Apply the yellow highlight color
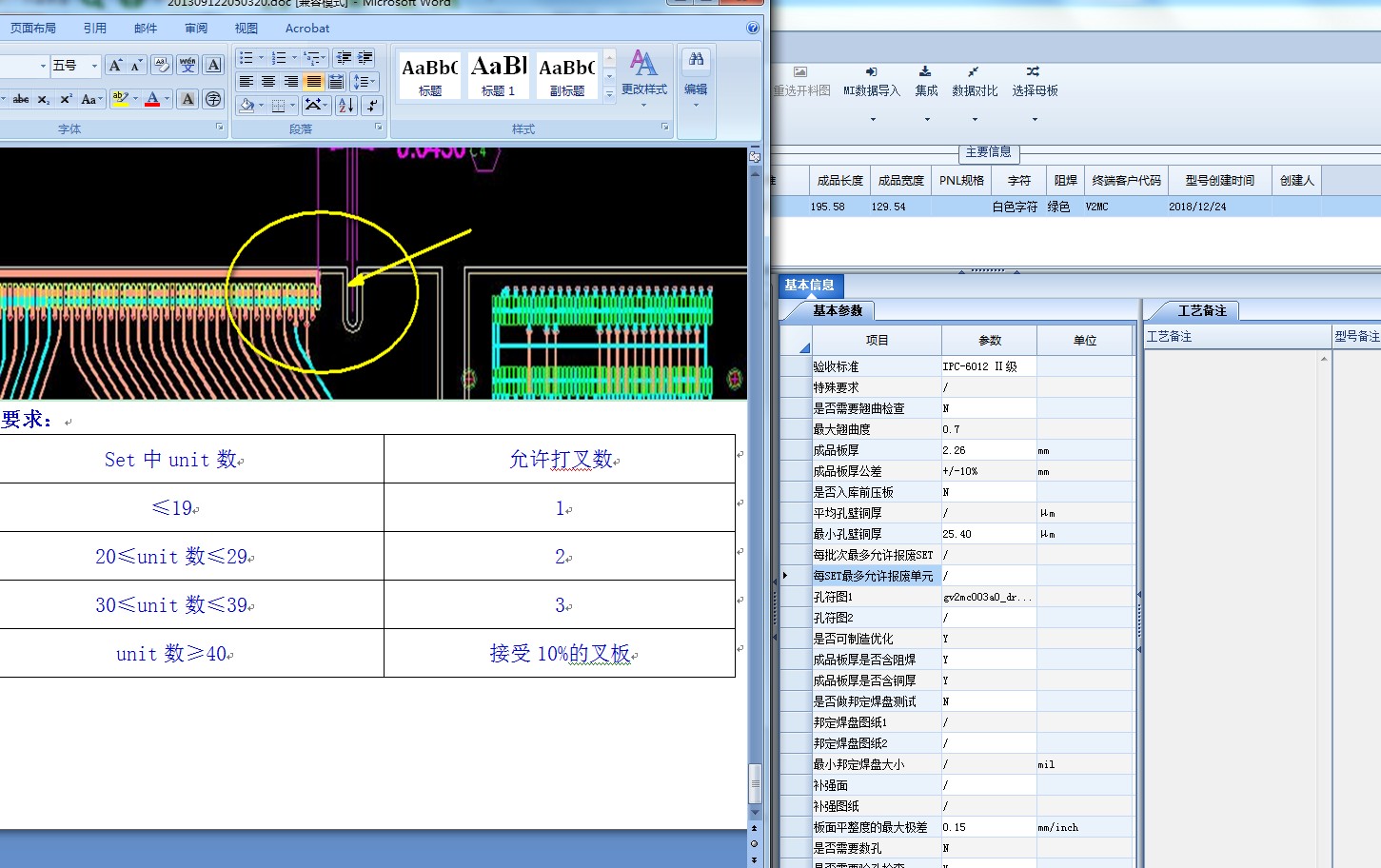The height and width of the screenshot is (868, 1381). tap(120, 99)
